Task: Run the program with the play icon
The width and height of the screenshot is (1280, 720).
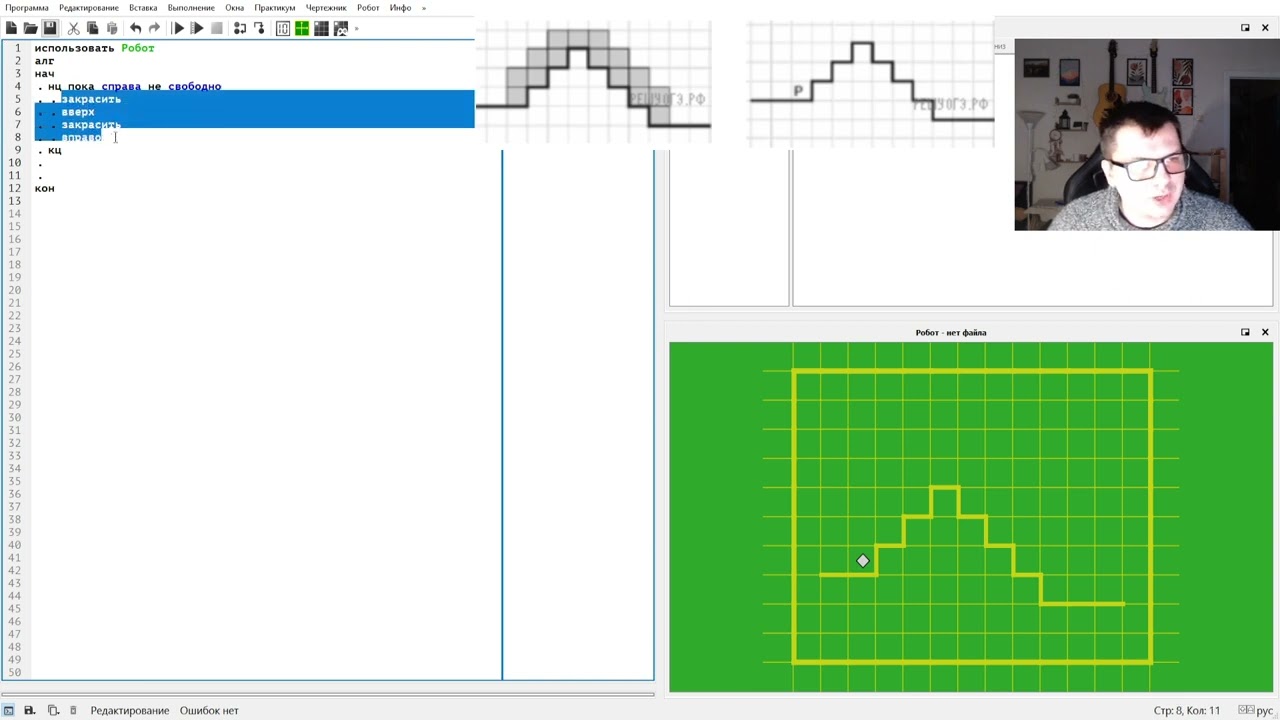Action: pyautogui.click(x=178, y=28)
